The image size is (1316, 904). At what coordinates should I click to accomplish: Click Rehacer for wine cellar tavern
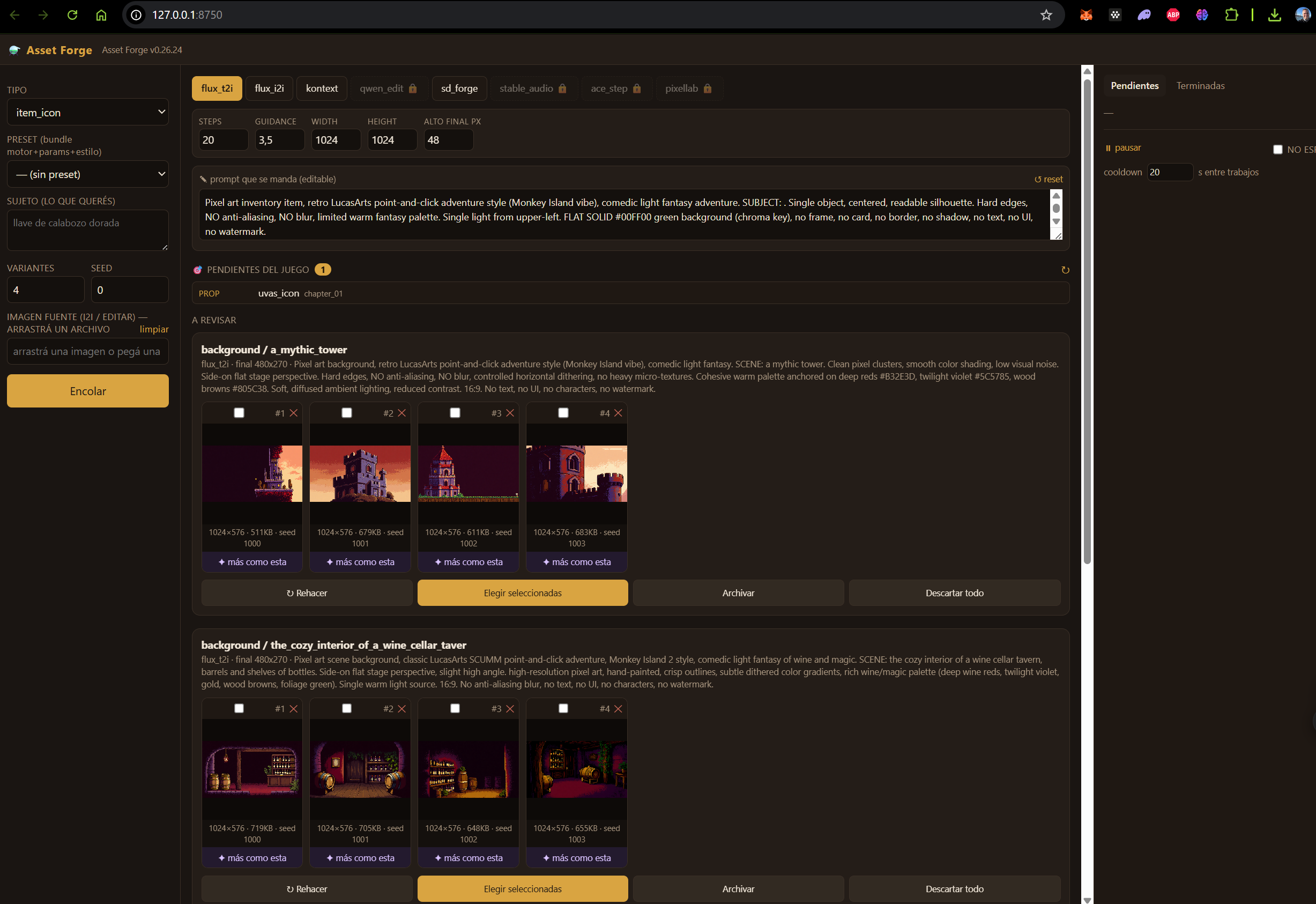[x=307, y=888]
